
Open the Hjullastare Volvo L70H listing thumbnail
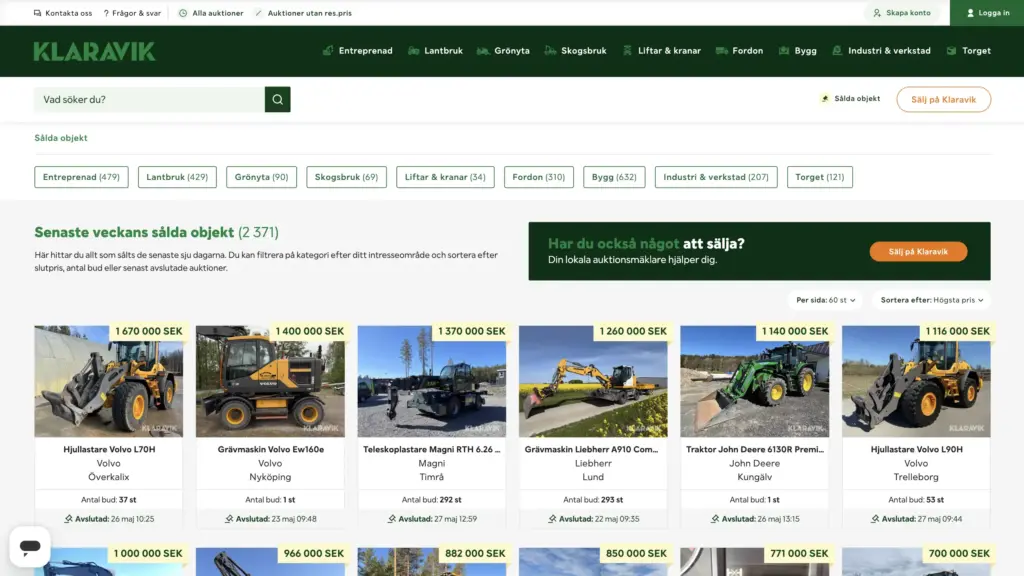click(x=109, y=381)
